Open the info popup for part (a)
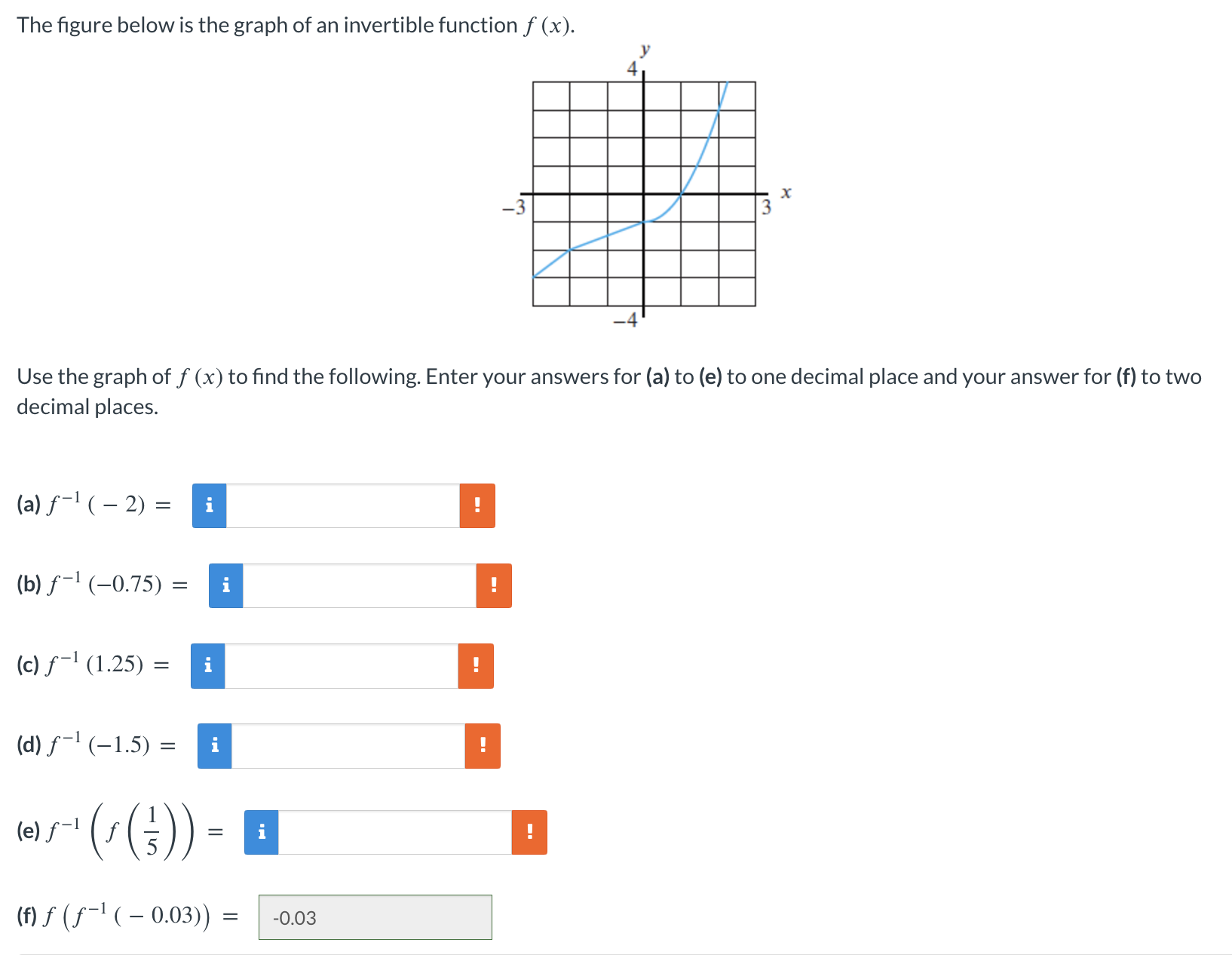This screenshot has height=955, width=1232. pyautogui.click(x=209, y=506)
